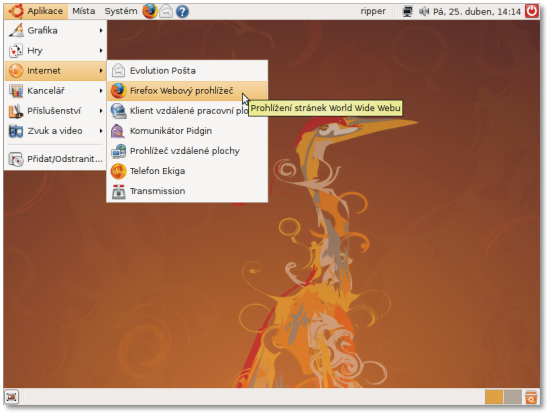550x415 pixels.
Task: Expand the Hry submenu arrow
Action: tap(101, 51)
